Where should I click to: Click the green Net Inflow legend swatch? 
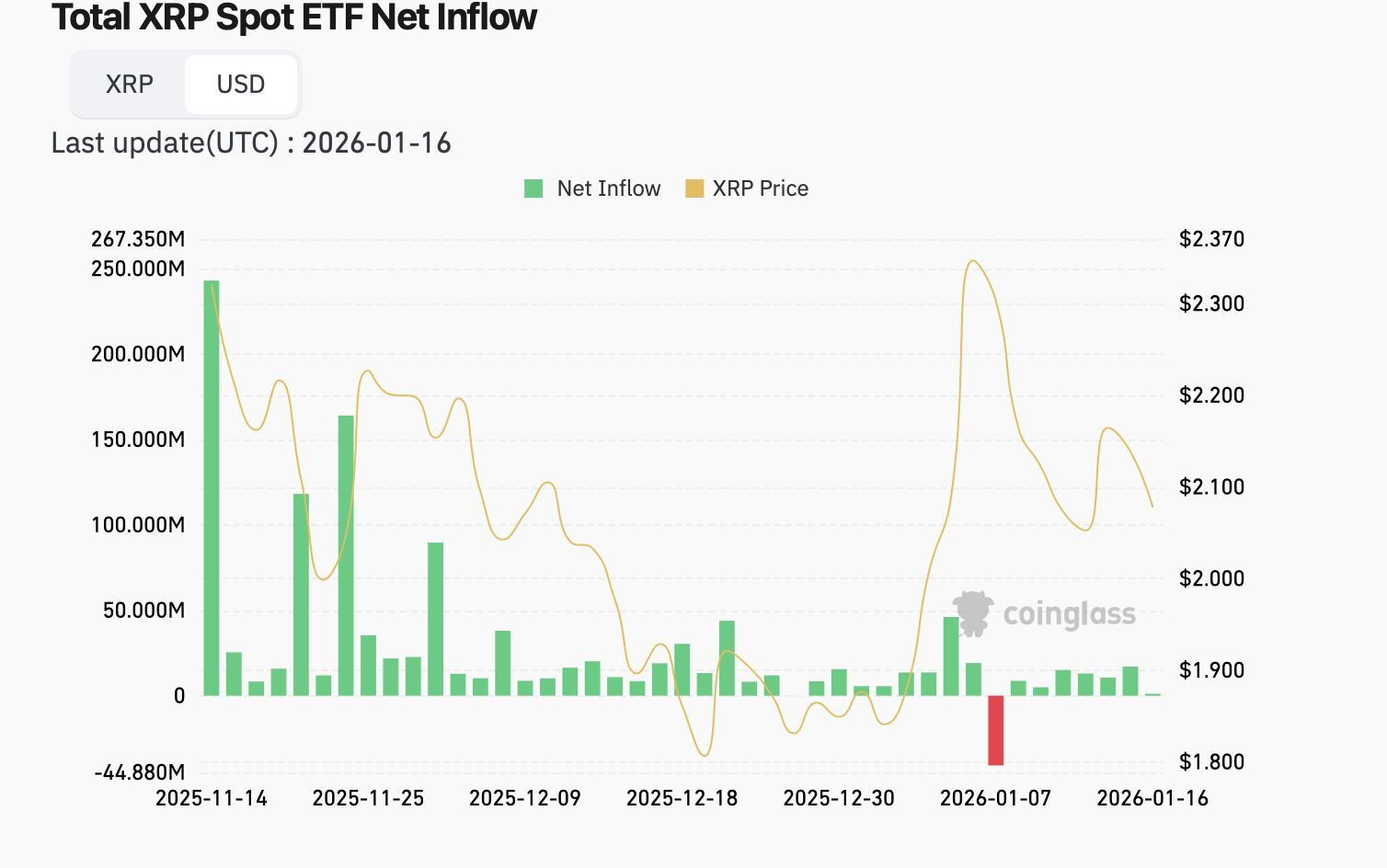[x=533, y=188]
